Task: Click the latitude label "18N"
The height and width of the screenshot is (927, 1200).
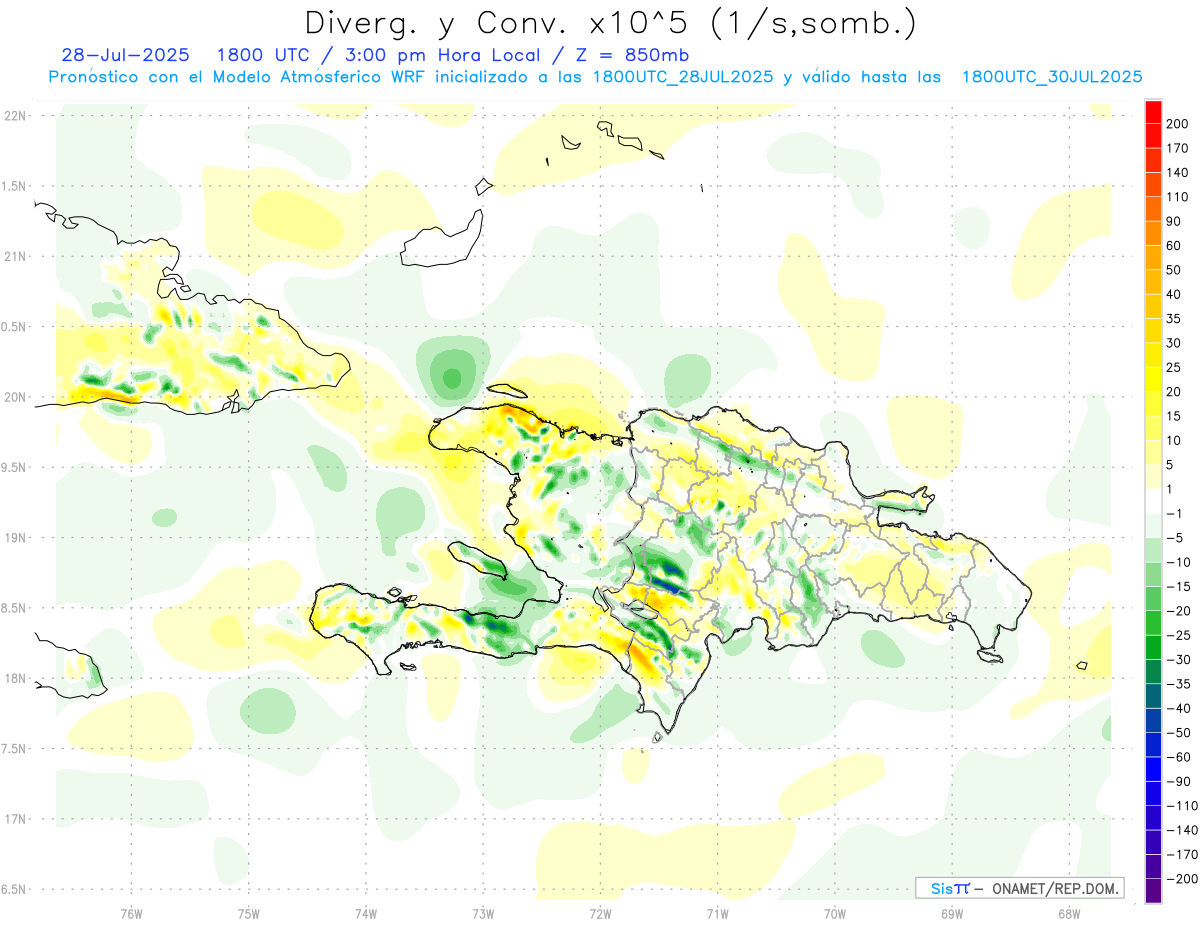Action: 14,678
